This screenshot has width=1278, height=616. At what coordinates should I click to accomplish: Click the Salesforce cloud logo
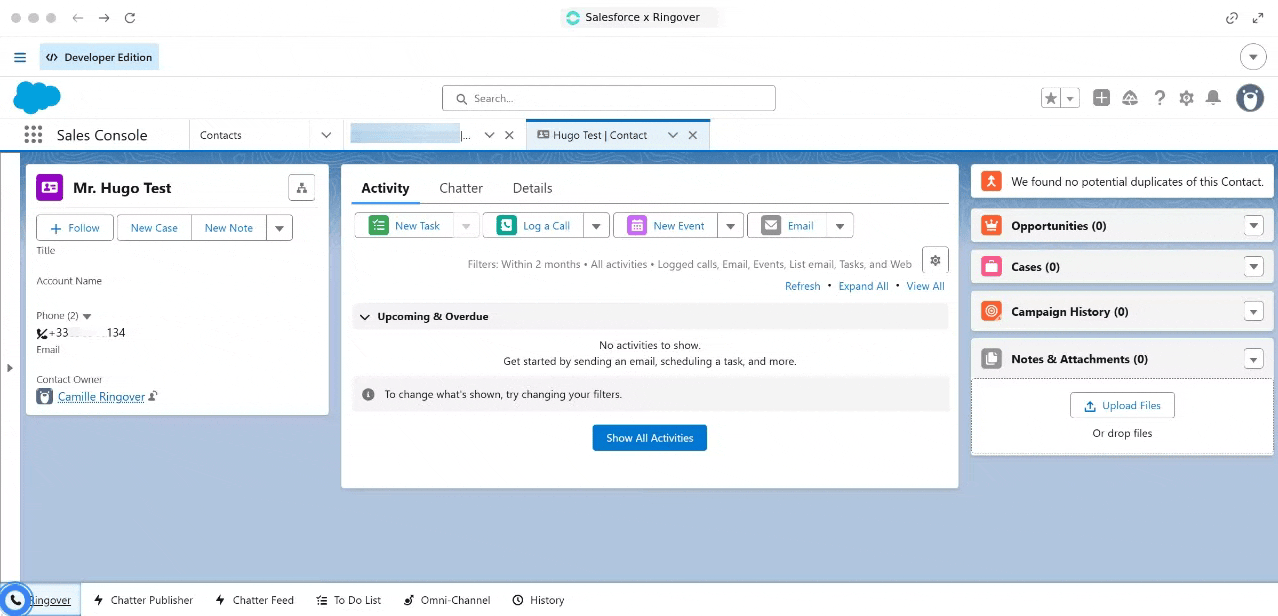point(37,98)
